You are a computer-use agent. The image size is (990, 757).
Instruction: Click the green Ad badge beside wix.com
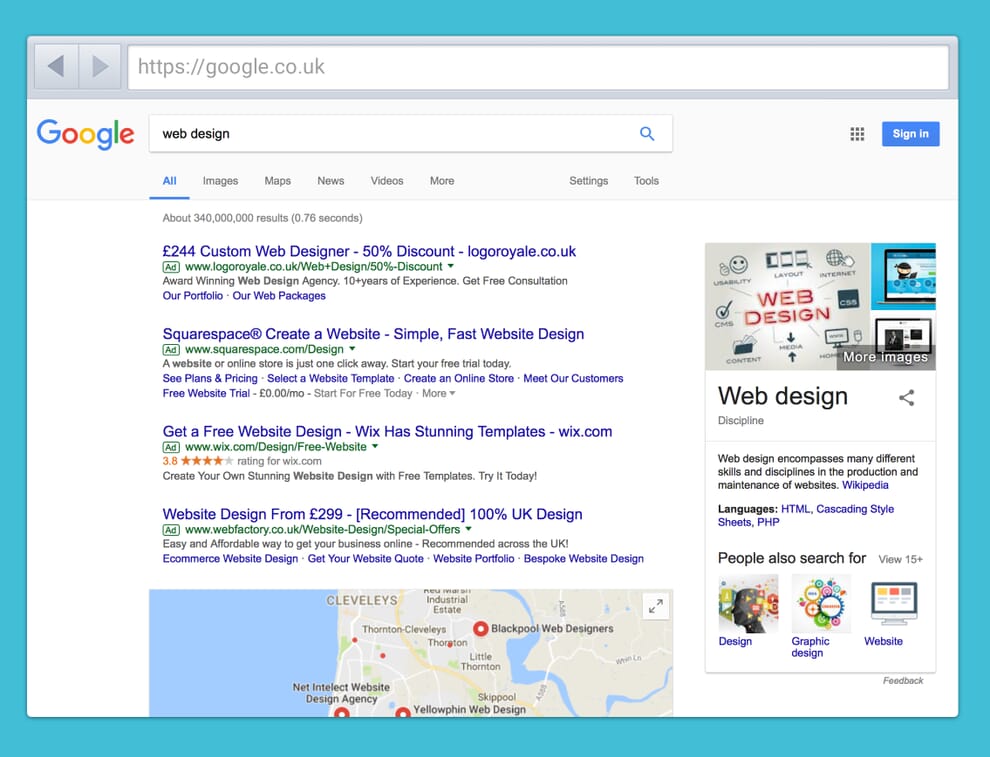click(171, 447)
